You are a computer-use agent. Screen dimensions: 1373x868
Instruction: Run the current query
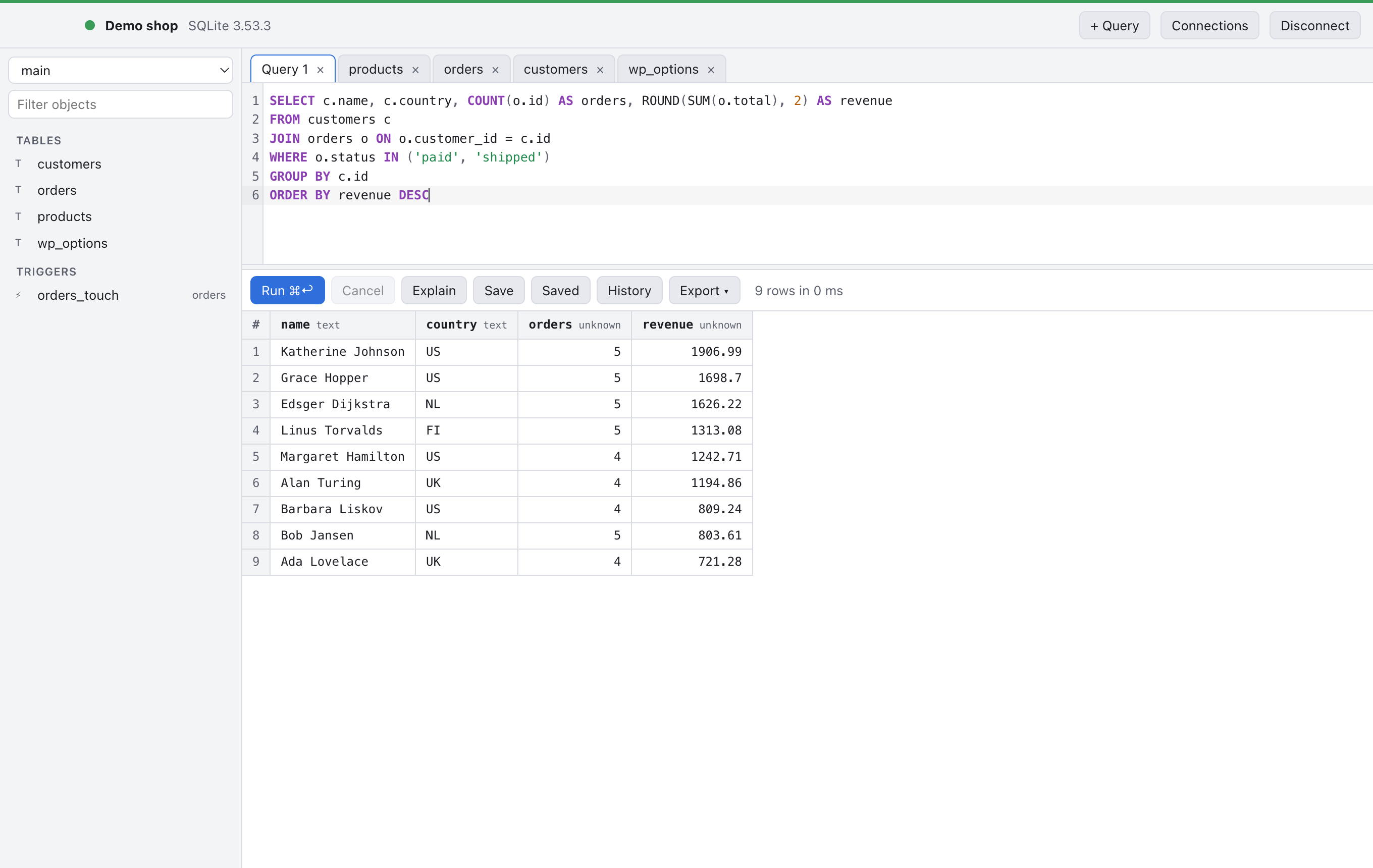287,291
